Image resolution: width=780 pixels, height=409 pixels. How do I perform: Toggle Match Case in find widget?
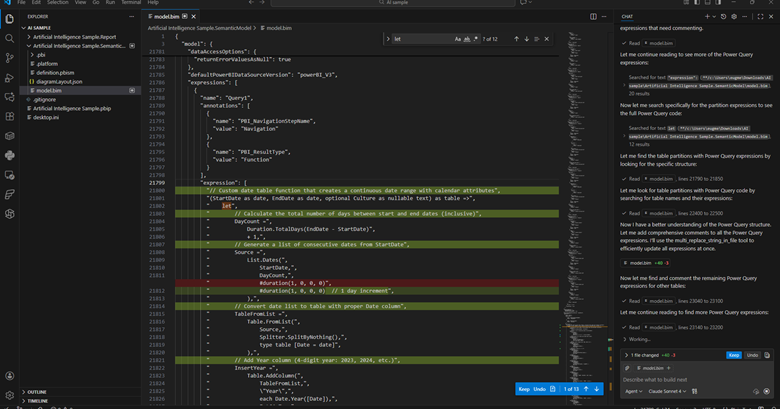(x=458, y=39)
